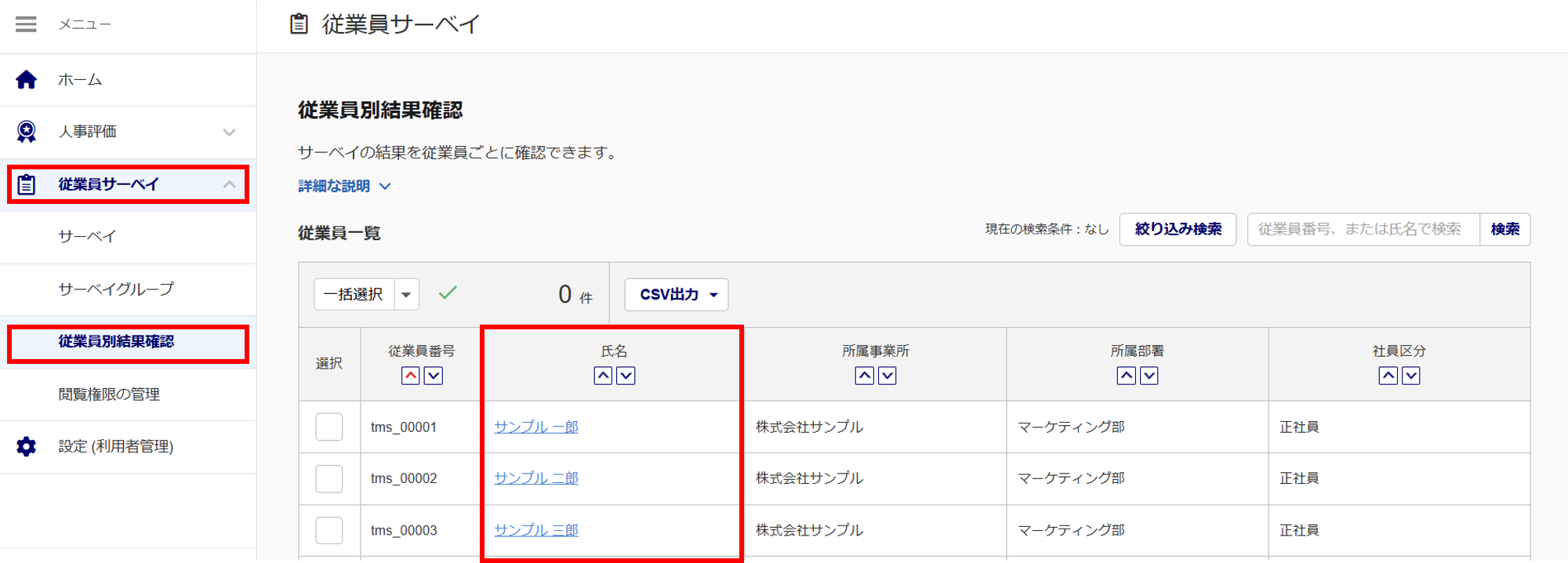Click the 検索 button
Screen dimensions: 1568x563
tap(1505, 229)
